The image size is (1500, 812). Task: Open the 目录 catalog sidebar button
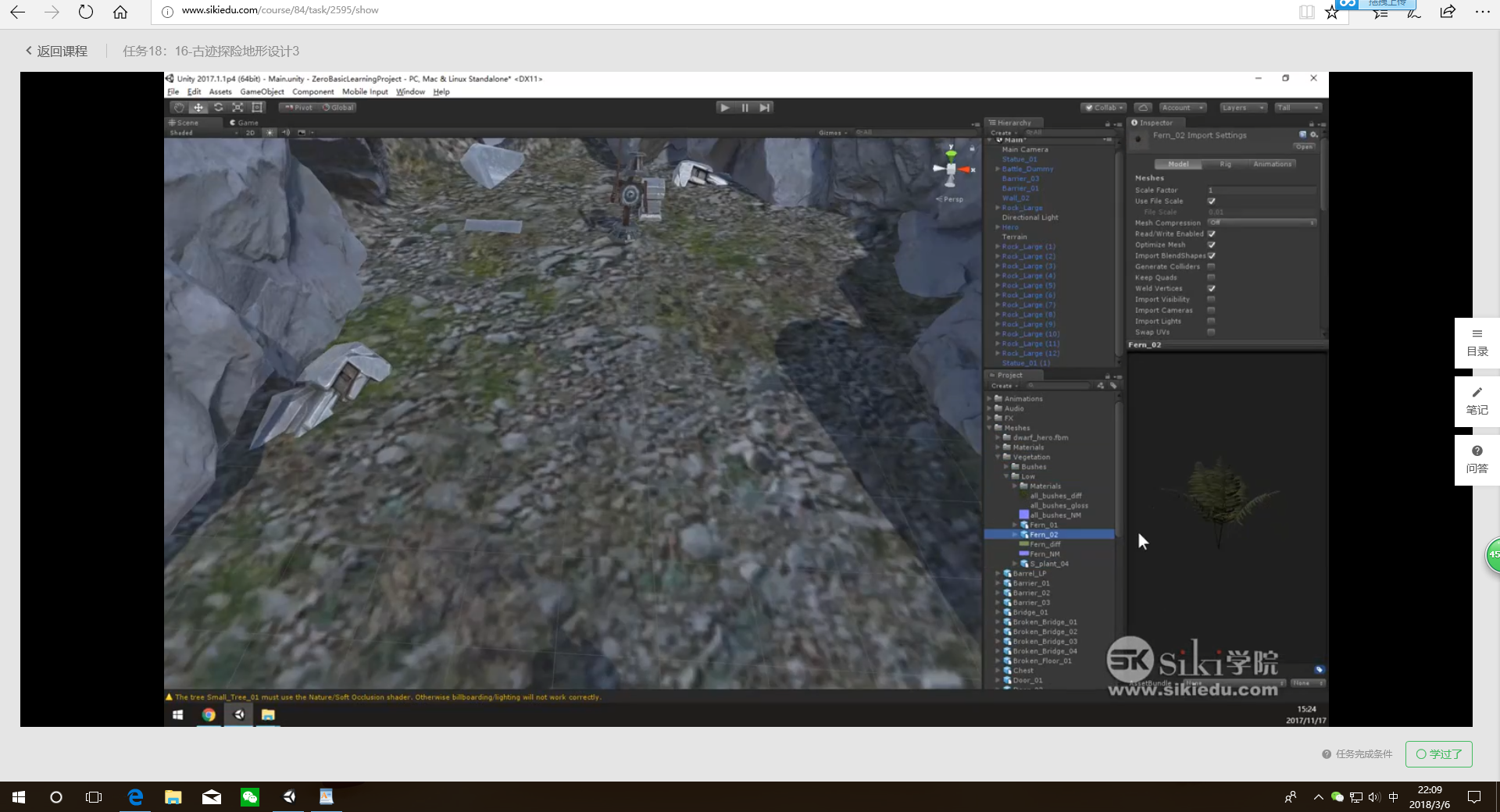[1477, 343]
